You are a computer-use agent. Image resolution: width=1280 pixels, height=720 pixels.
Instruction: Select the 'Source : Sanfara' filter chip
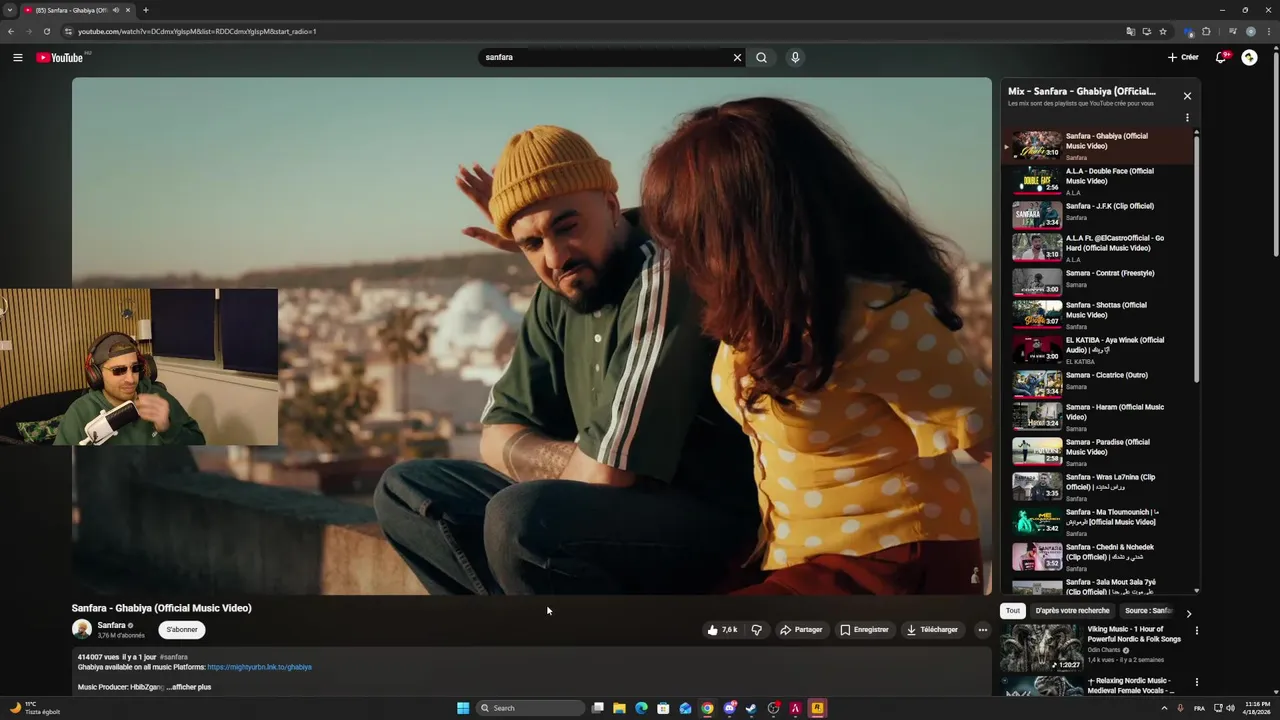point(1148,611)
